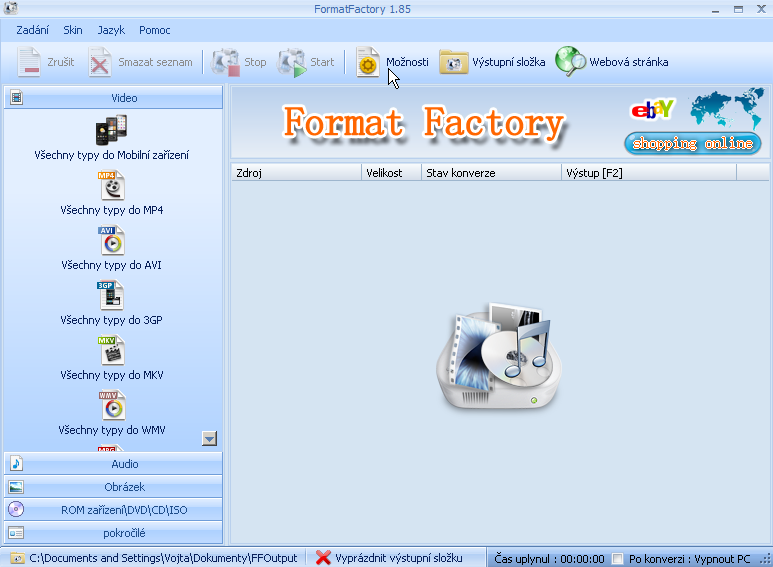Click the Stop conversion icon

point(226,62)
